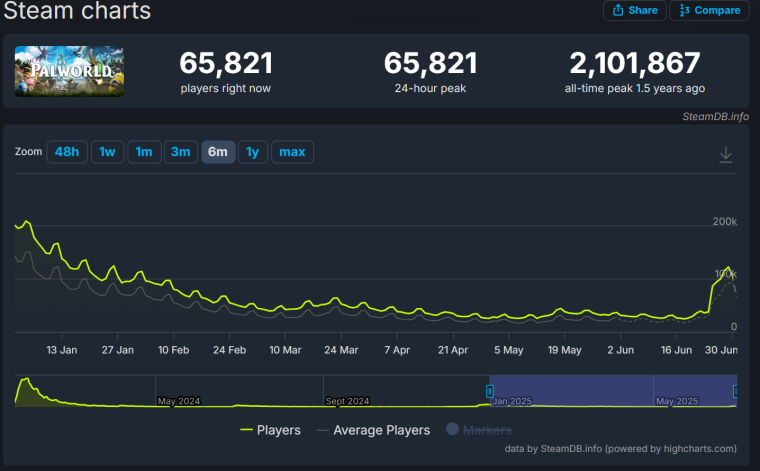Screen dimensions: 760x471
Task: Select the 1y zoom range
Action: click(x=253, y=152)
